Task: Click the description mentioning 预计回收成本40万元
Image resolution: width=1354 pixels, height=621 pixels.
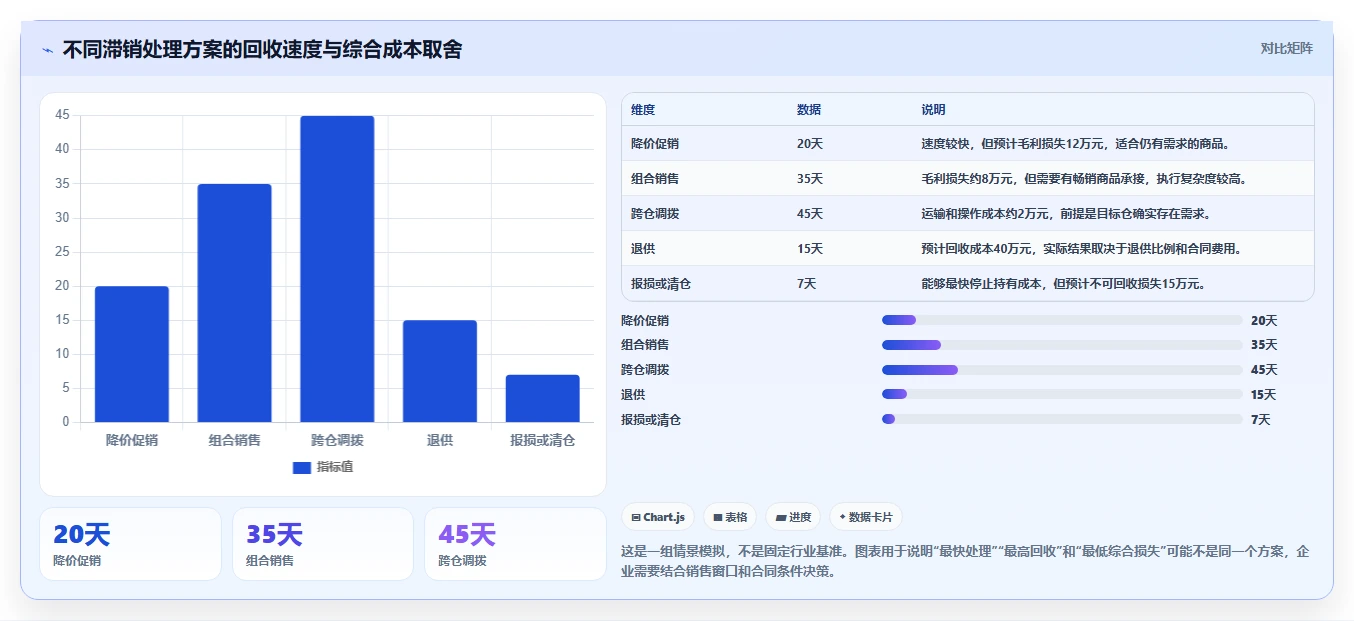Action: 1081,248
